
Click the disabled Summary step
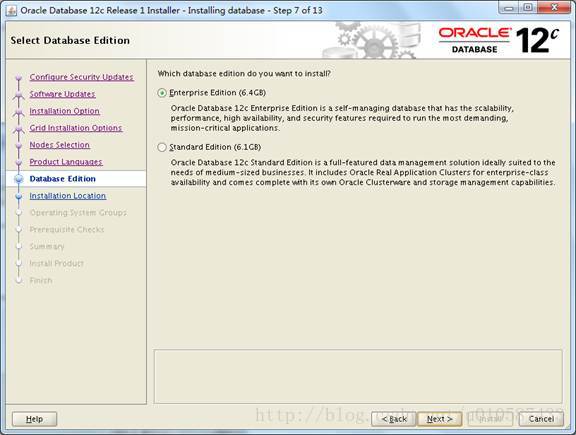pos(47,247)
